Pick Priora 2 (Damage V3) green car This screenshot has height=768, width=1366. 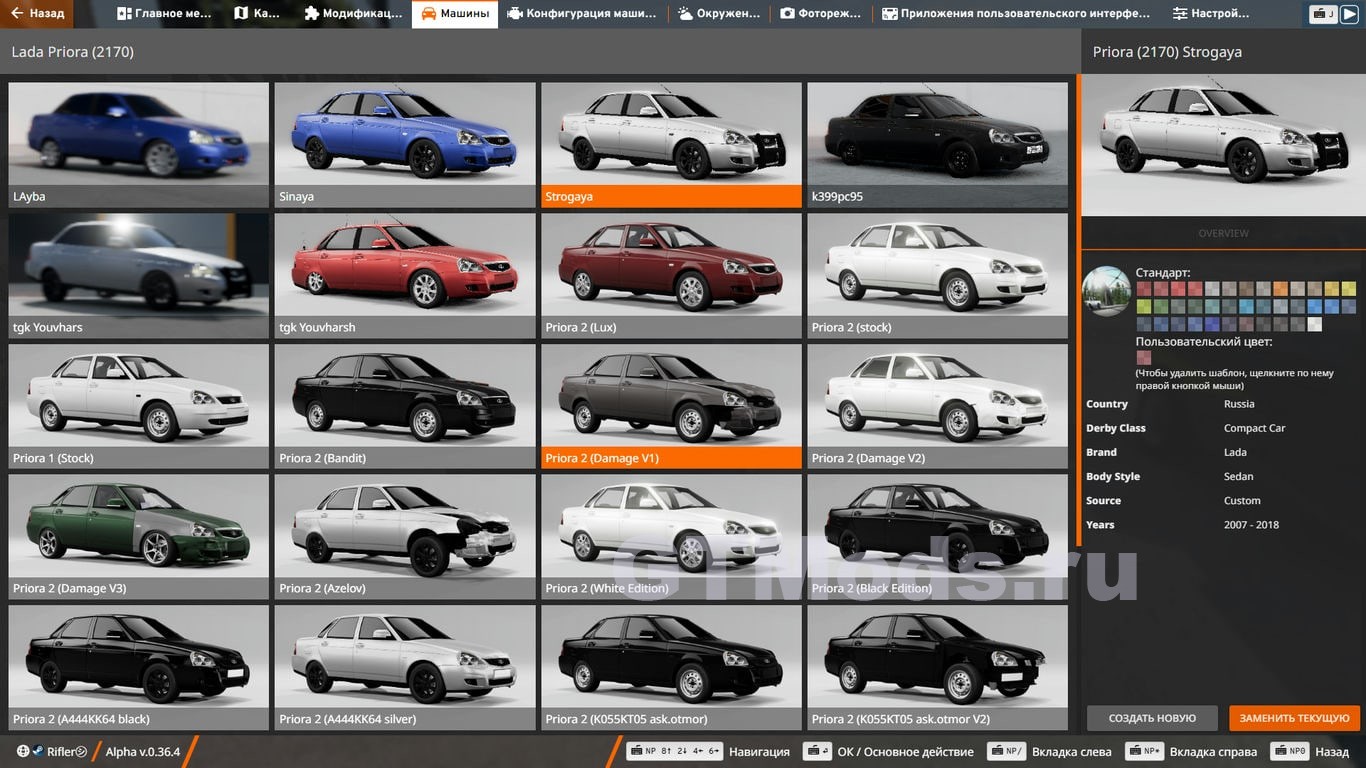[139, 537]
